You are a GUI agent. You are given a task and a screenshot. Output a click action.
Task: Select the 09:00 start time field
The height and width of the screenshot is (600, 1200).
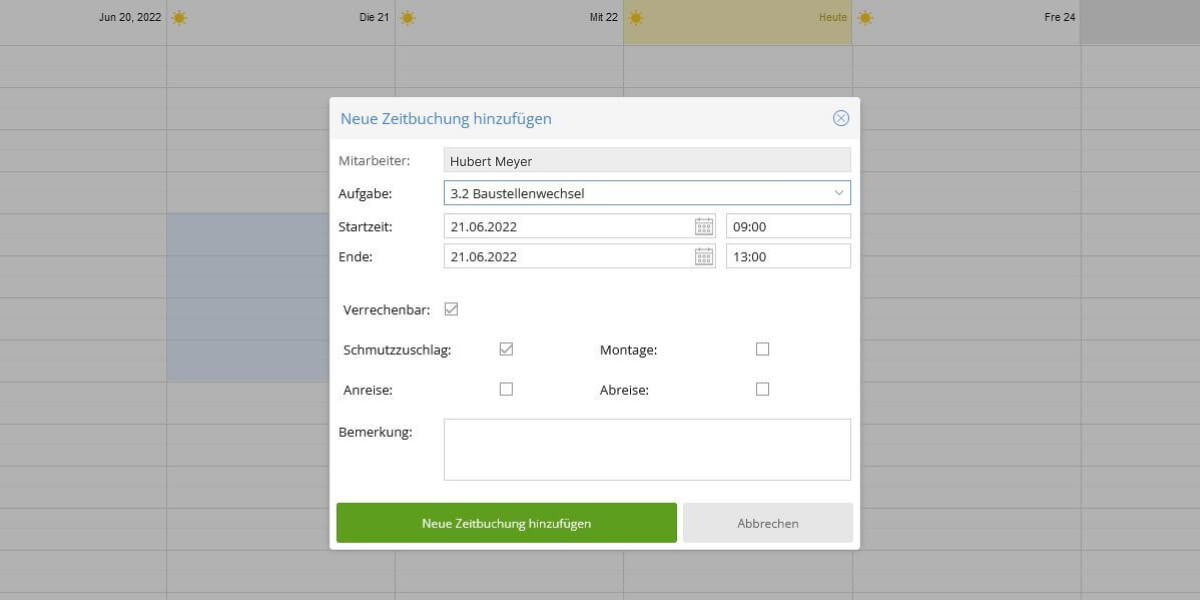(788, 226)
